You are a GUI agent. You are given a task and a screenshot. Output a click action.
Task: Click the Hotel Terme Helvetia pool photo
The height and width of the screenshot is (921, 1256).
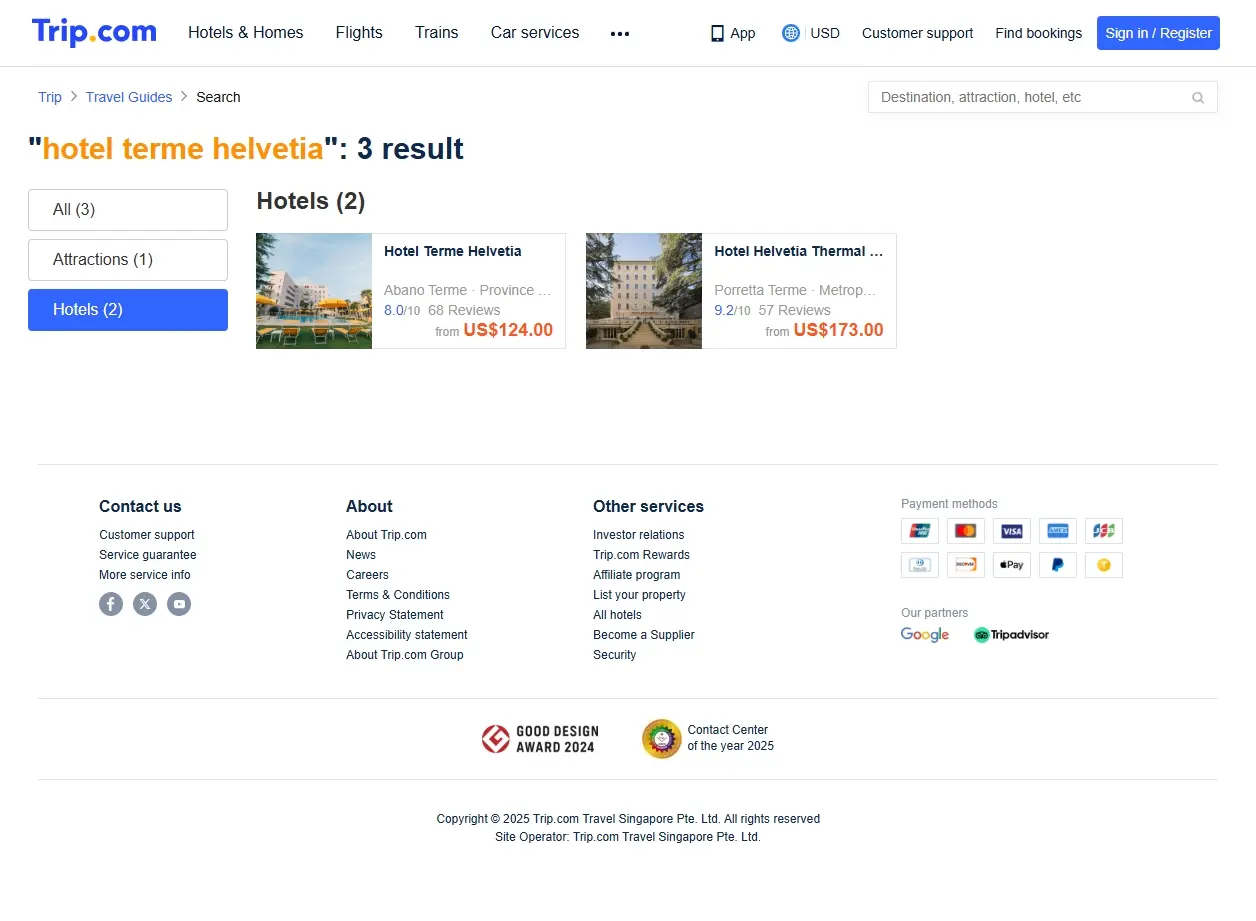click(314, 291)
